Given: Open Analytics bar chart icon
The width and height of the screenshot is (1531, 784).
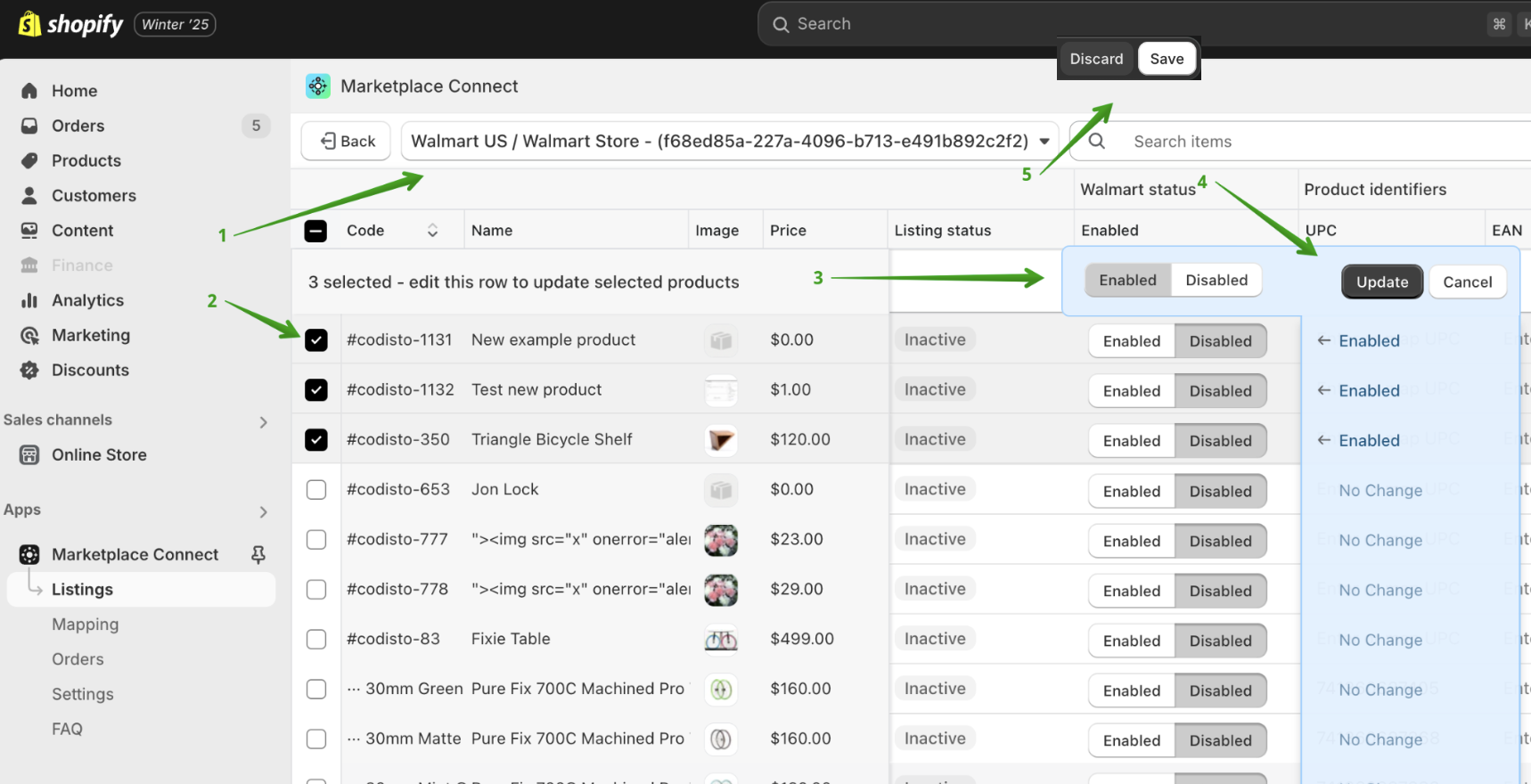Looking at the screenshot, I should click(x=29, y=300).
